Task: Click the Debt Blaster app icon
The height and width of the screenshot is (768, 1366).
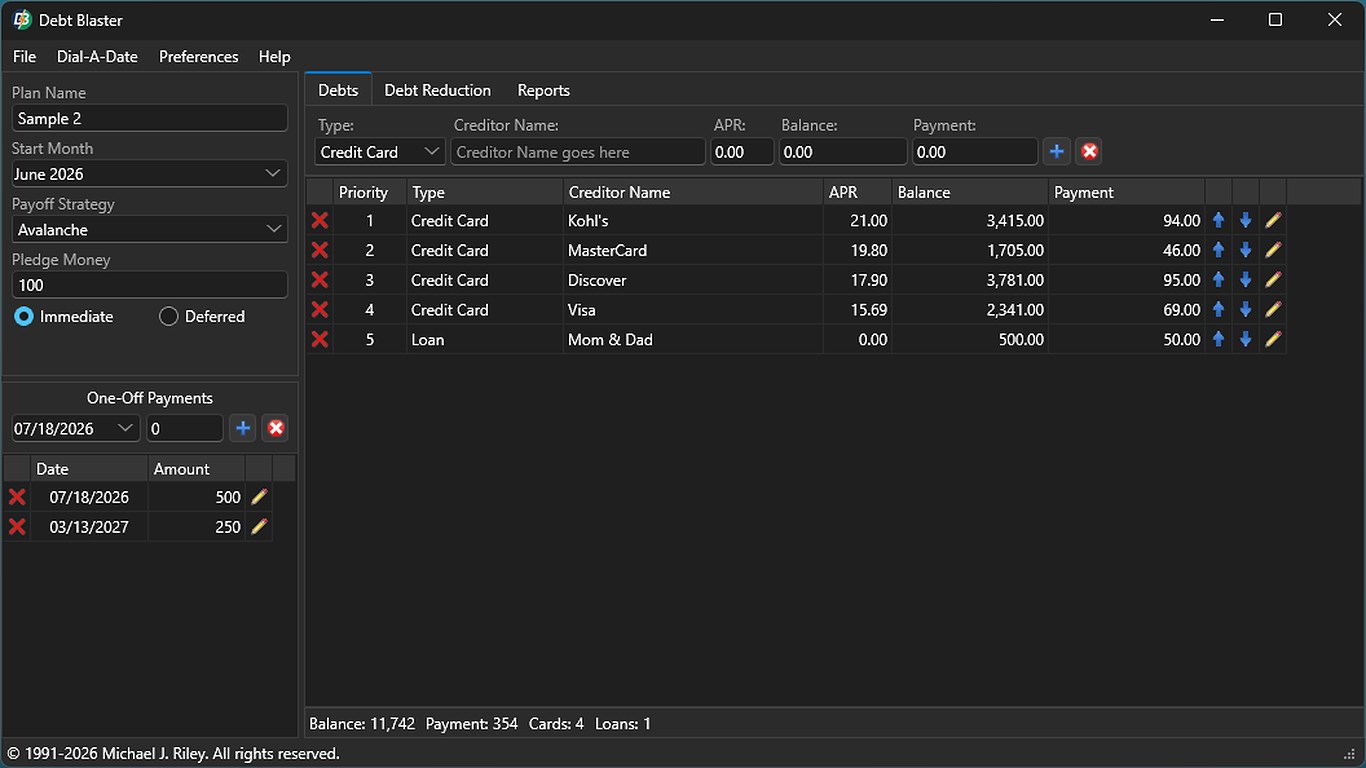Action: [x=22, y=20]
